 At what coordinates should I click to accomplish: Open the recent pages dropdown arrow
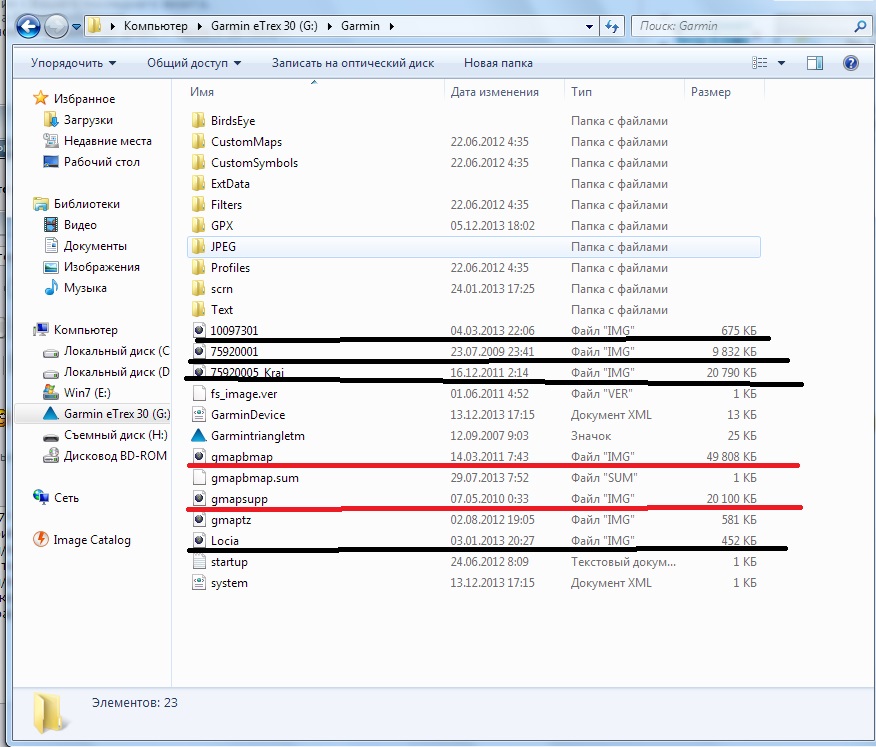(76, 26)
